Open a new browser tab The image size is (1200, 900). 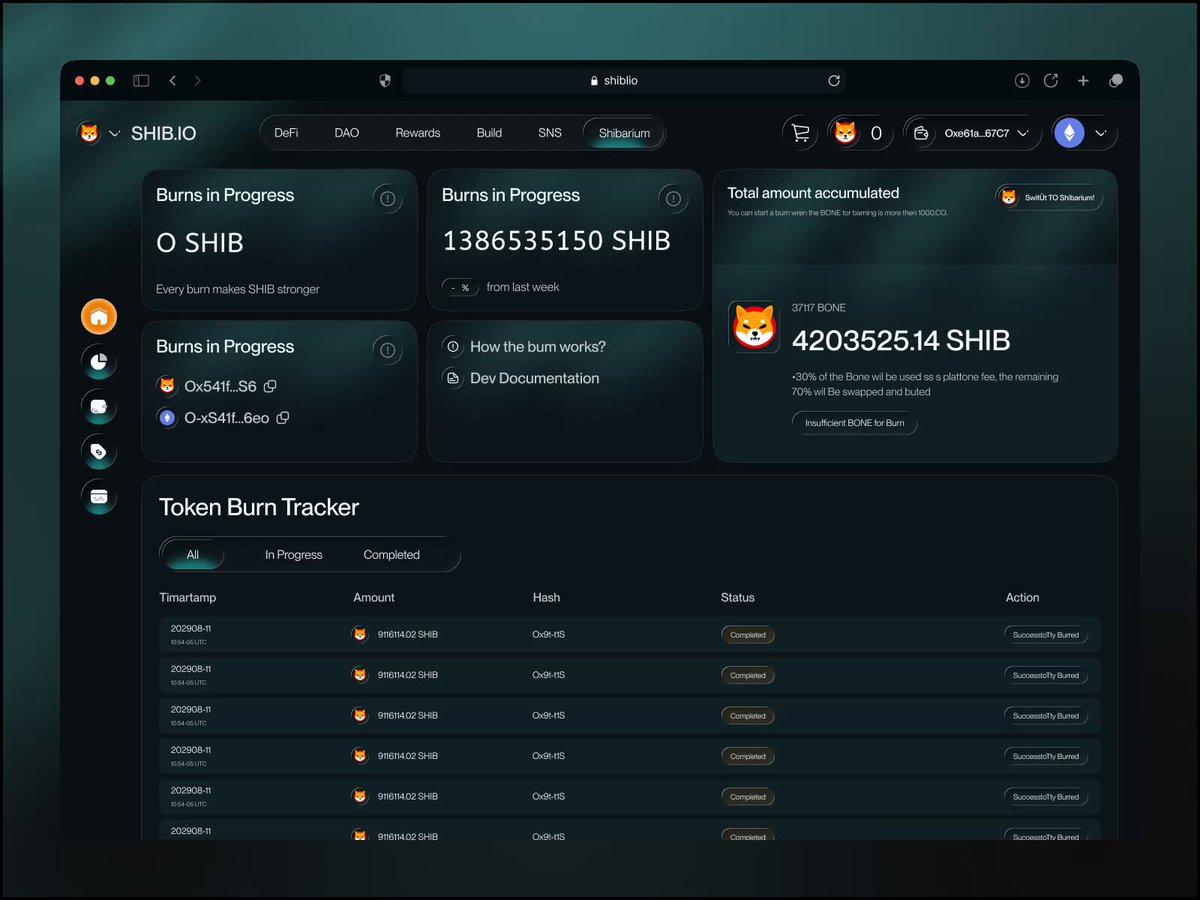click(x=1083, y=81)
